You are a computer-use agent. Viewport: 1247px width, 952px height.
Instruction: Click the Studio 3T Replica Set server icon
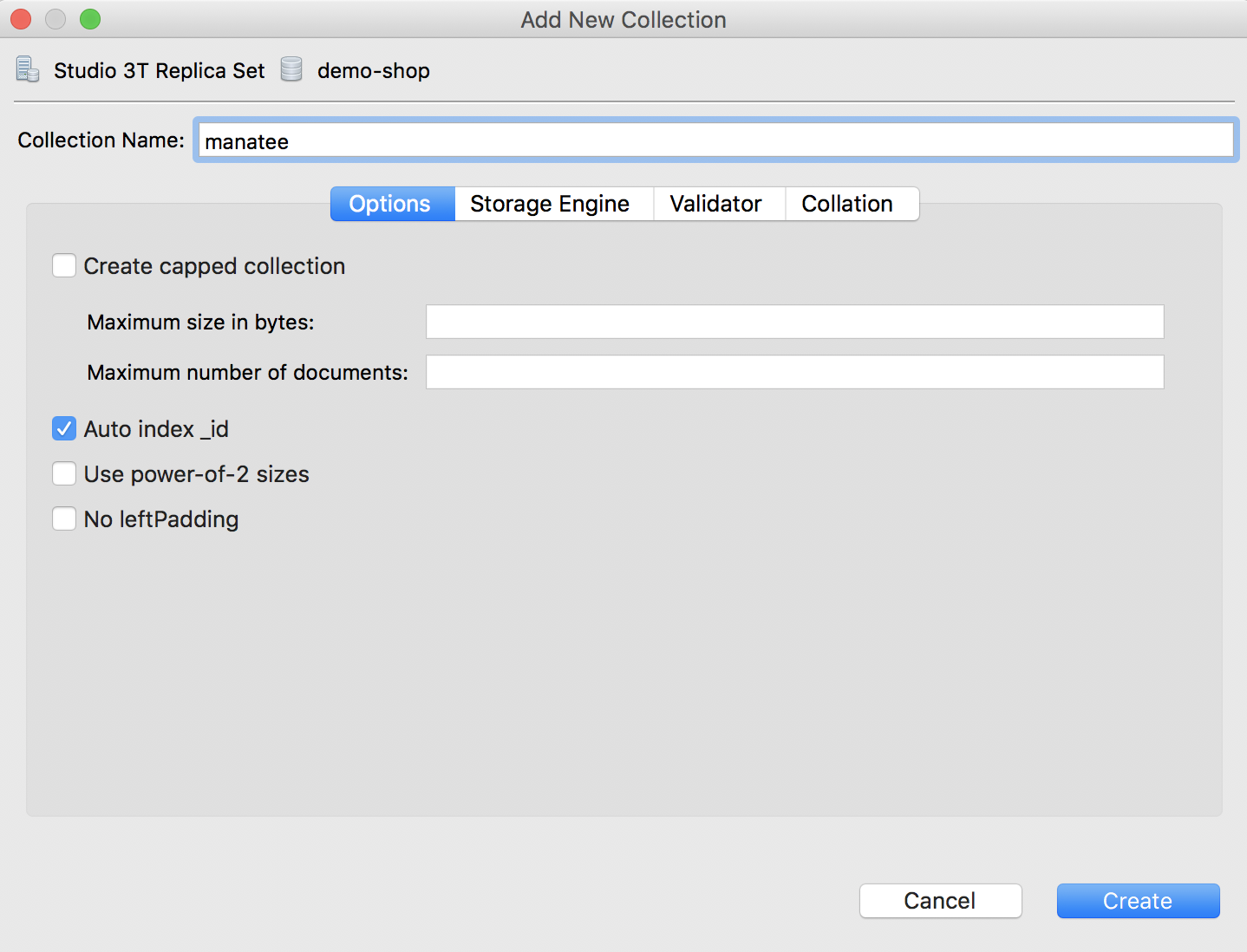click(28, 69)
